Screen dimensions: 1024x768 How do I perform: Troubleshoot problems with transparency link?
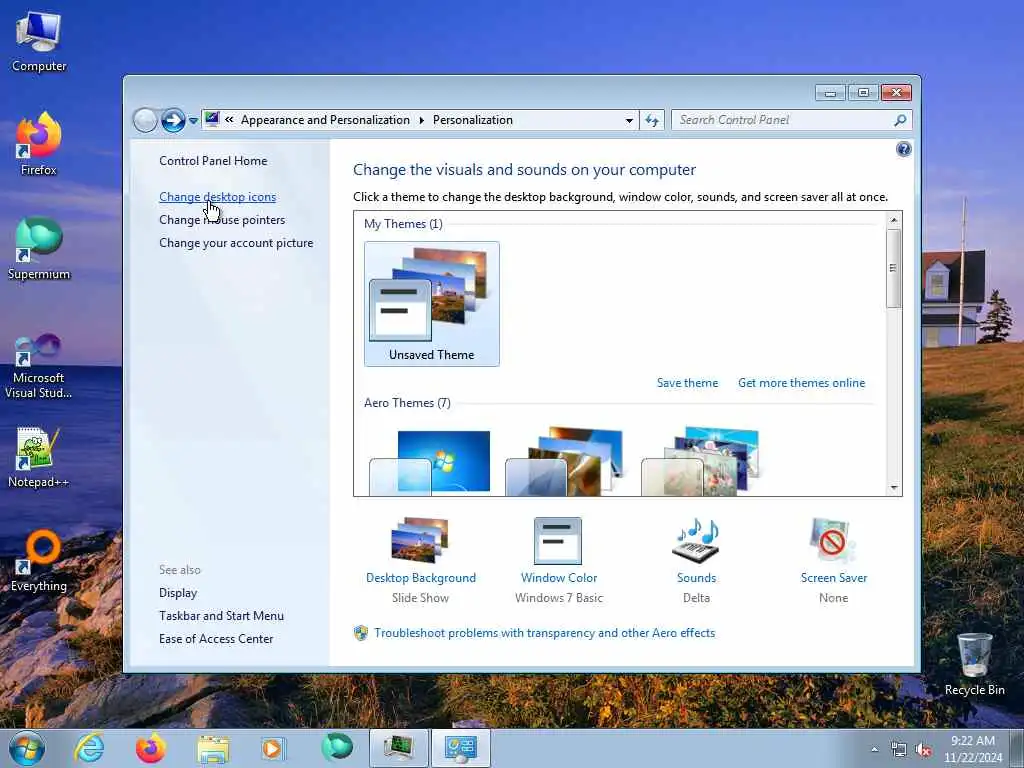[544, 633]
